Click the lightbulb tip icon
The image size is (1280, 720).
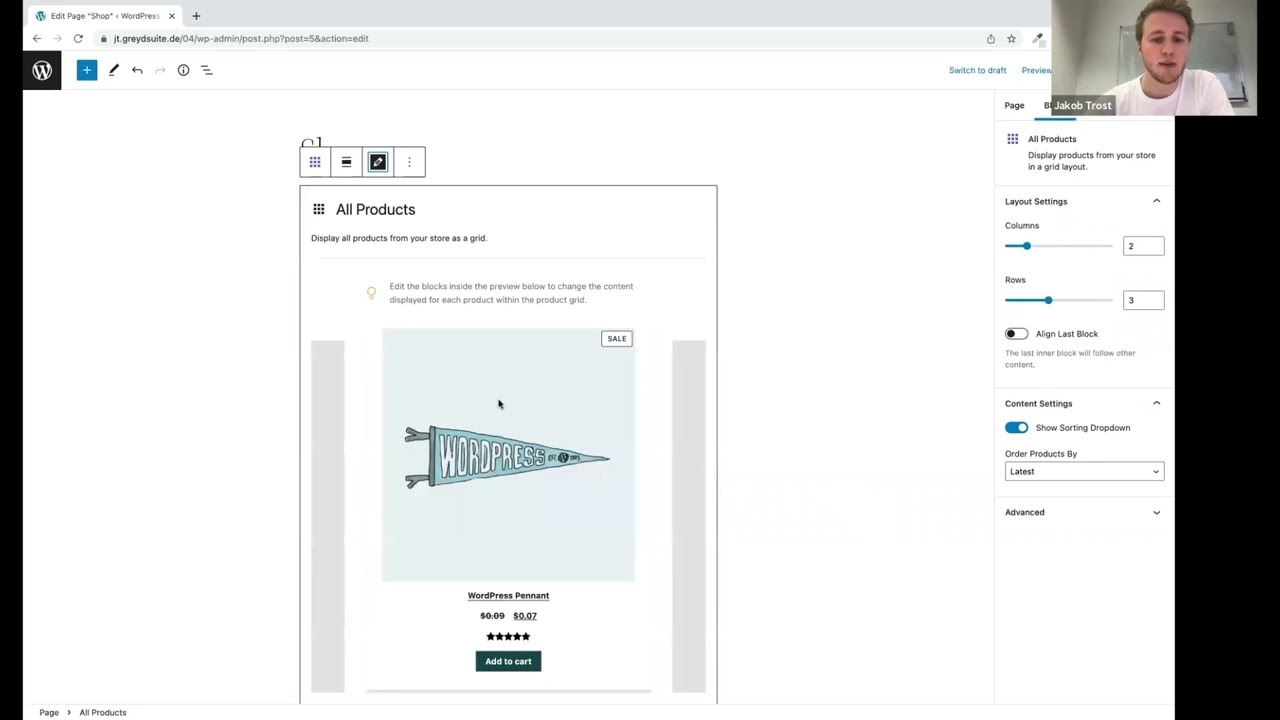(x=371, y=293)
